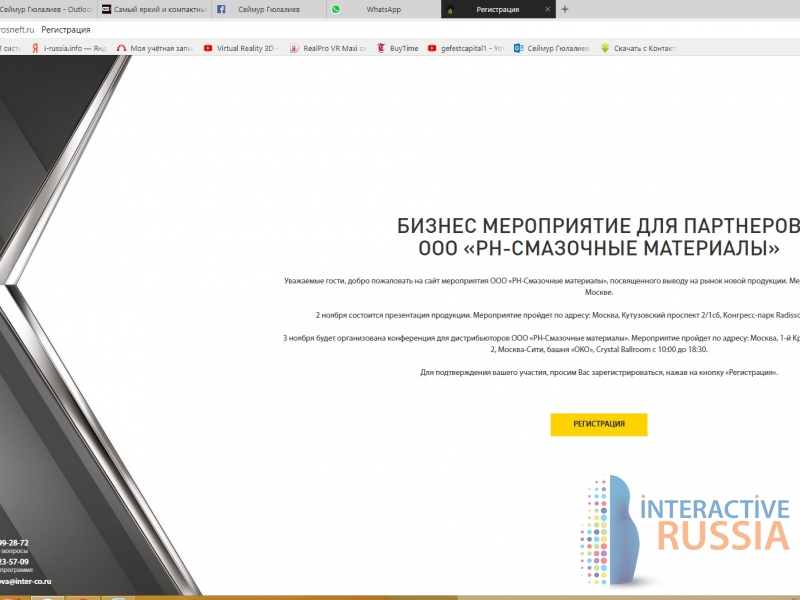This screenshot has height=600, width=800.
Task: Click the '3 ноября будет организована конференция' paragraph
Action: (541, 343)
